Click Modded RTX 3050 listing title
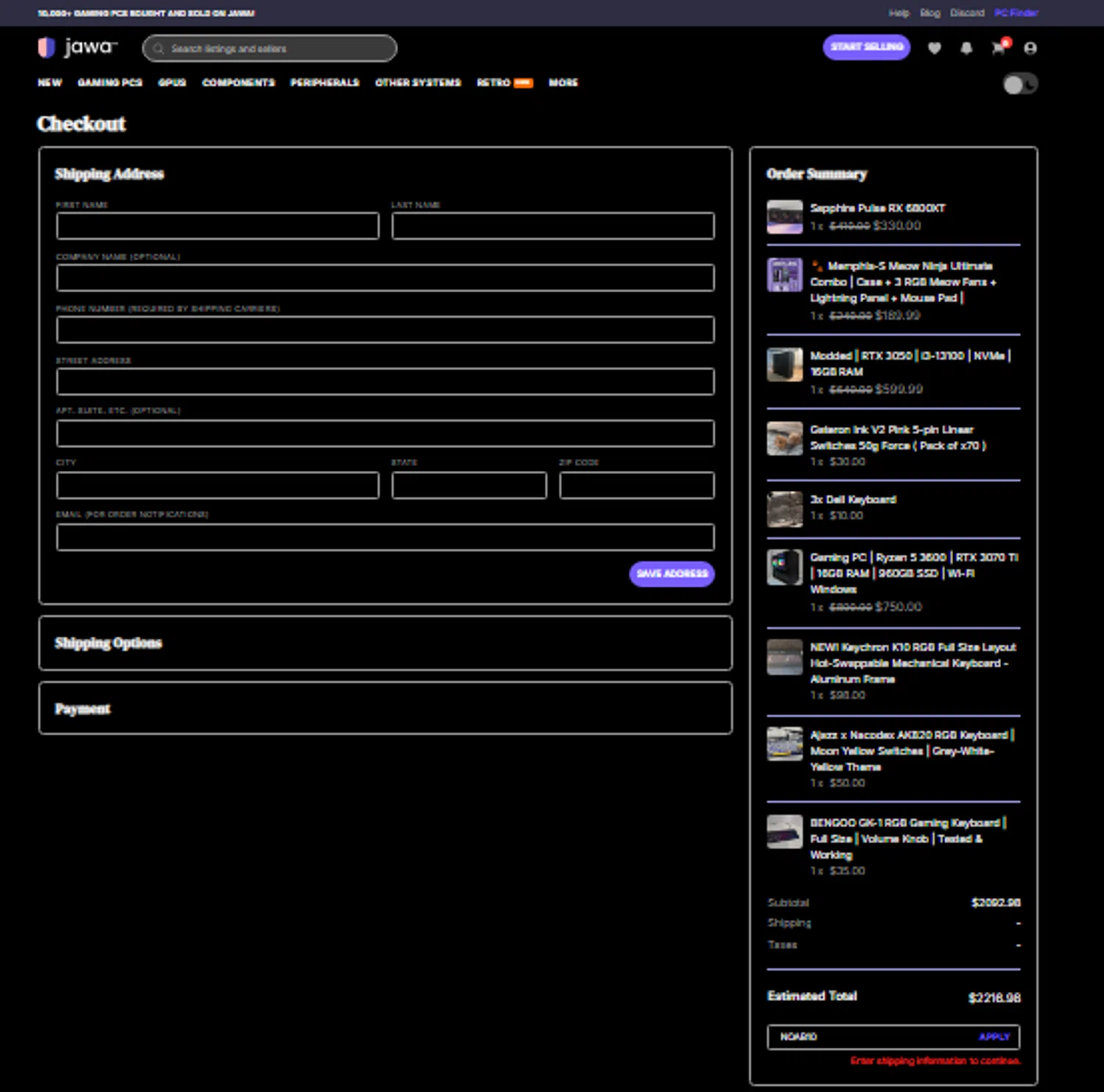Image resolution: width=1104 pixels, height=1092 pixels. [x=910, y=364]
